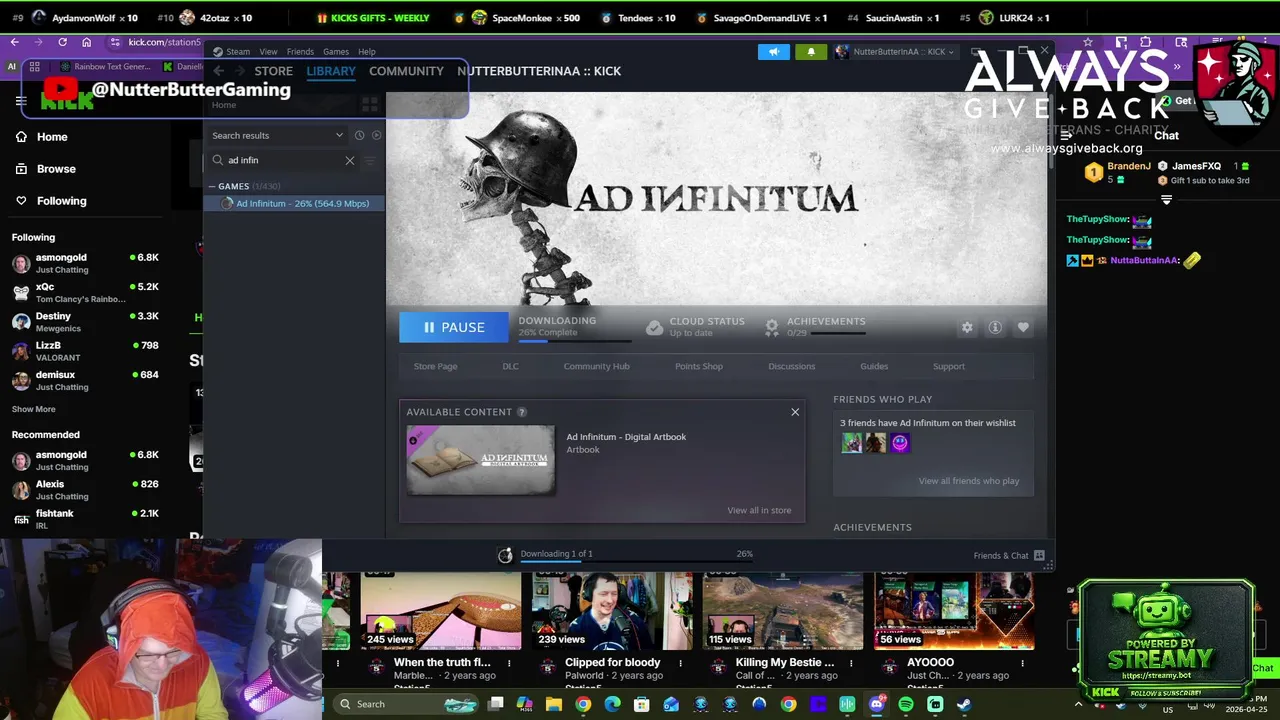1280x720 pixels.
Task: Open fishtank channel in Recommended list
Action: pos(86,518)
